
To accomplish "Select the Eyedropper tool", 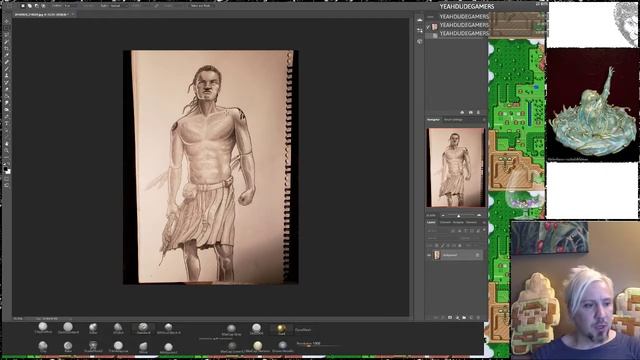I will pyautogui.click(x=6, y=55).
